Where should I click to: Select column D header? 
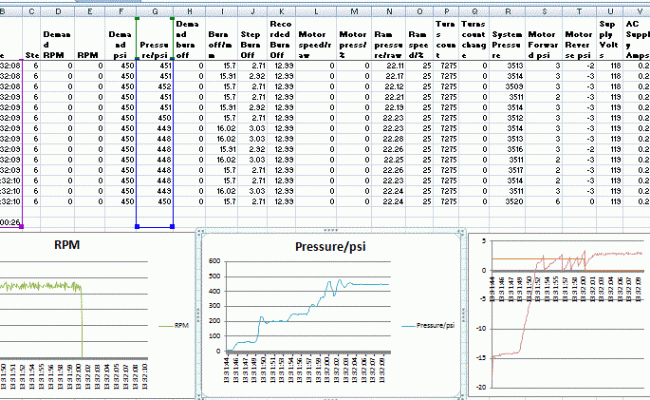(58, 12)
